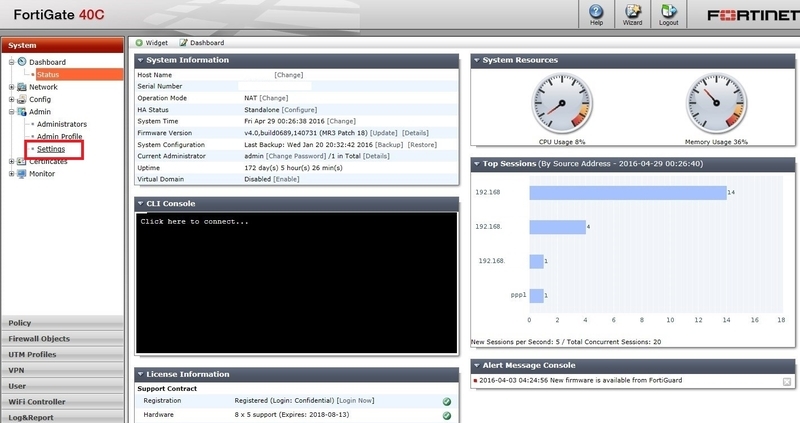Click Change Password link

296,156
